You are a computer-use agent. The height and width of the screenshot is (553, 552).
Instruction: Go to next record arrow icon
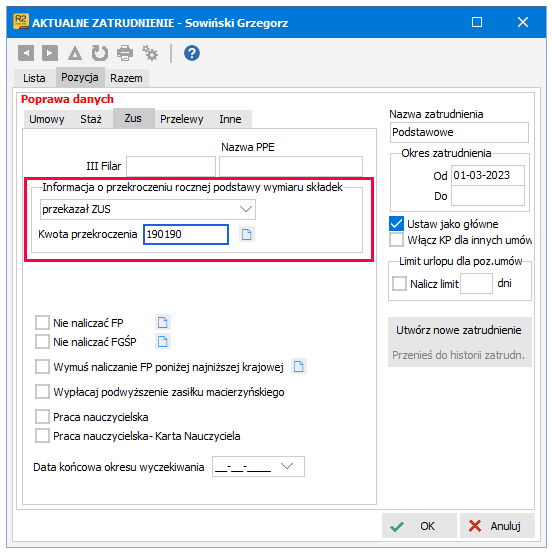coord(50,53)
